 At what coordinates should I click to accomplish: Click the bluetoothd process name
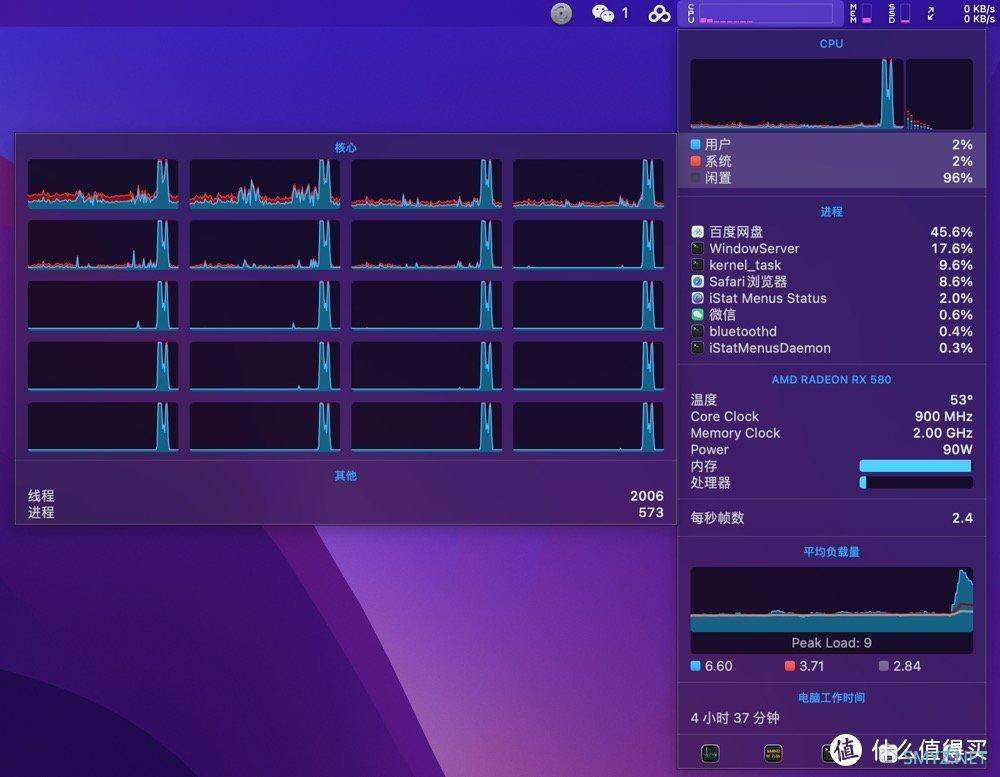point(742,331)
